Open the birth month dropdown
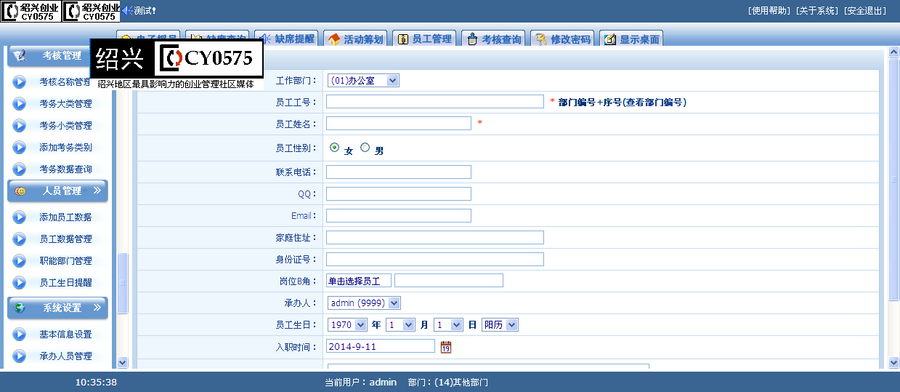 point(400,325)
